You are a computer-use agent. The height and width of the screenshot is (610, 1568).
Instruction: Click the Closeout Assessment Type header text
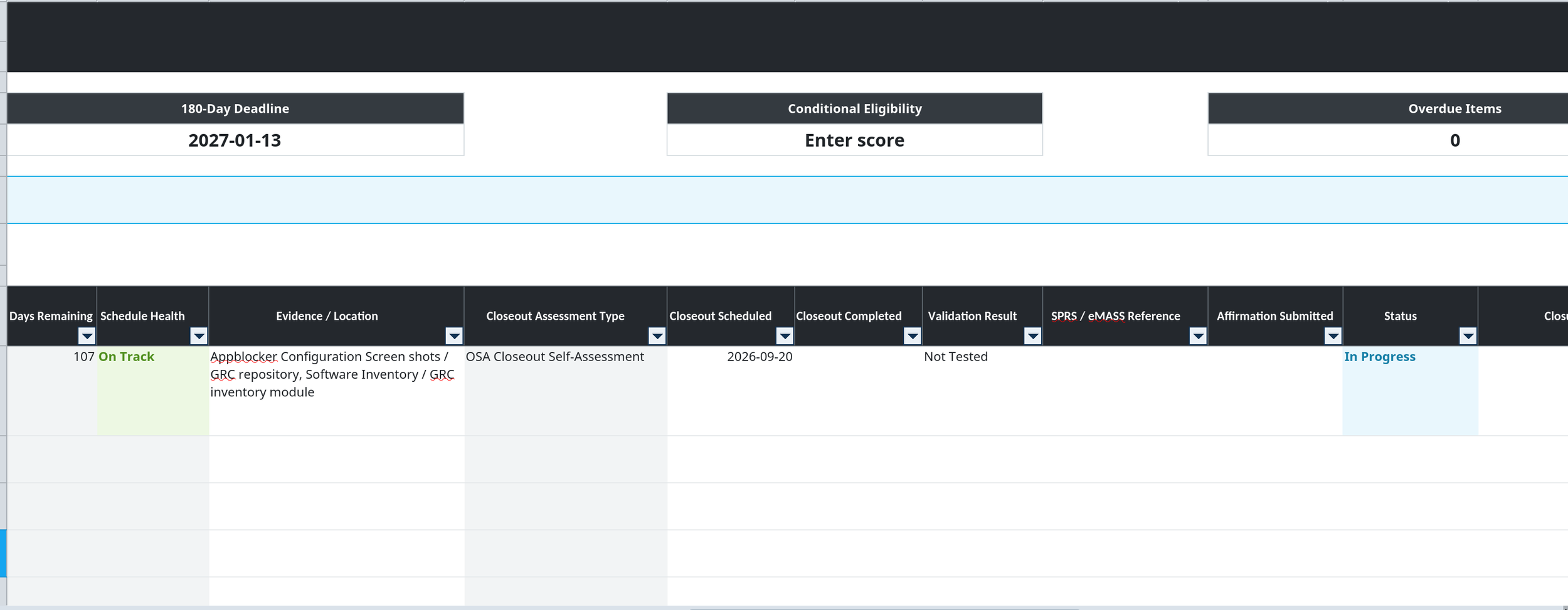(555, 316)
